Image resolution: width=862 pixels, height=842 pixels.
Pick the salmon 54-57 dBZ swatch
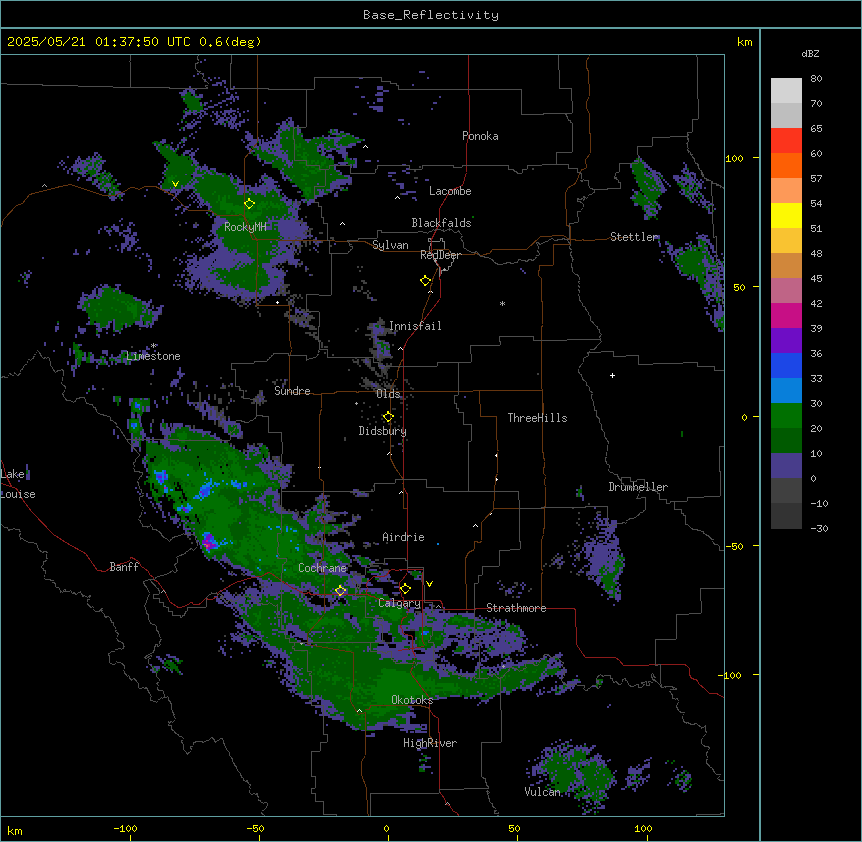pyautogui.click(x=786, y=191)
